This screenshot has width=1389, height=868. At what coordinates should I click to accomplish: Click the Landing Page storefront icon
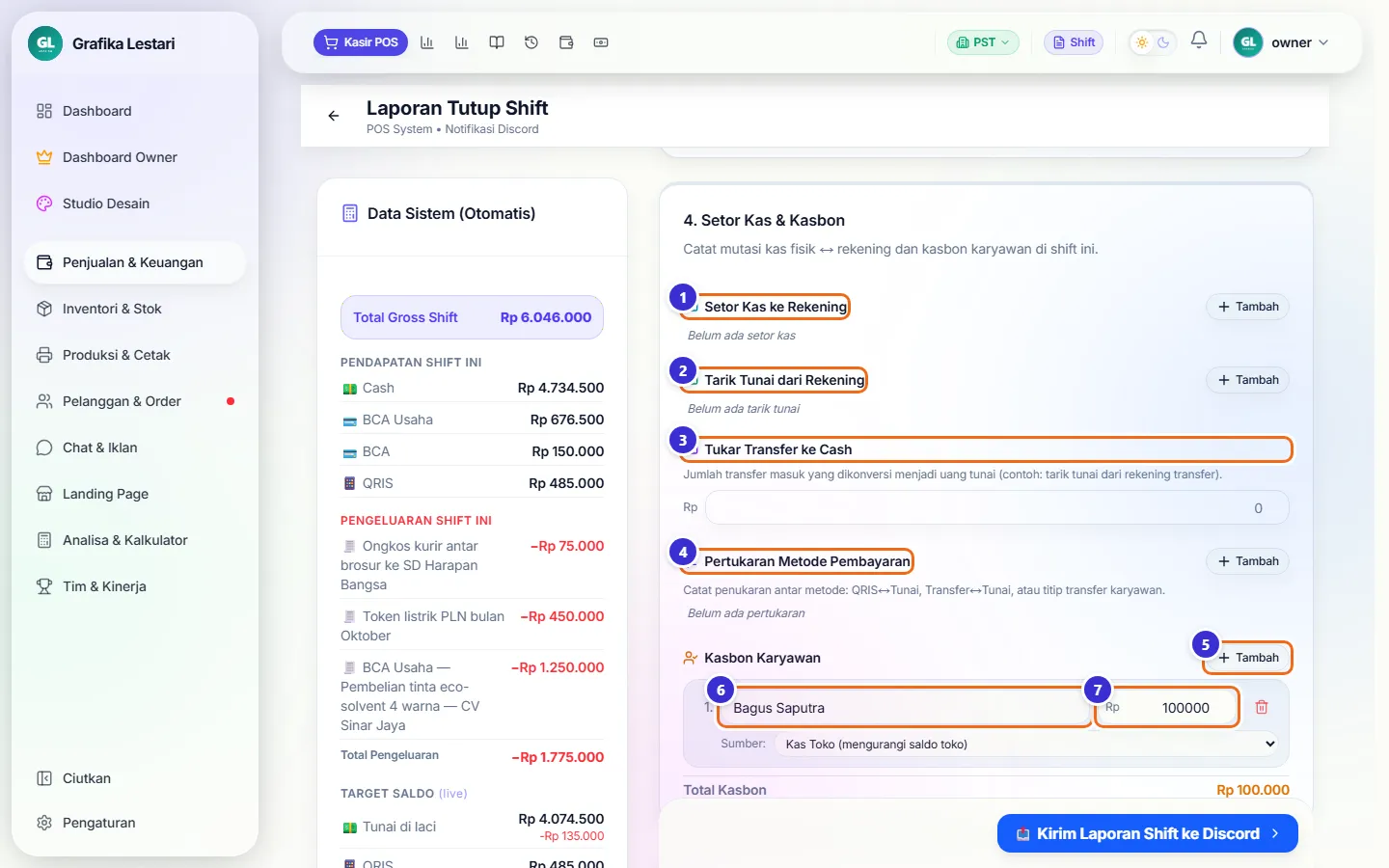point(44,494)
